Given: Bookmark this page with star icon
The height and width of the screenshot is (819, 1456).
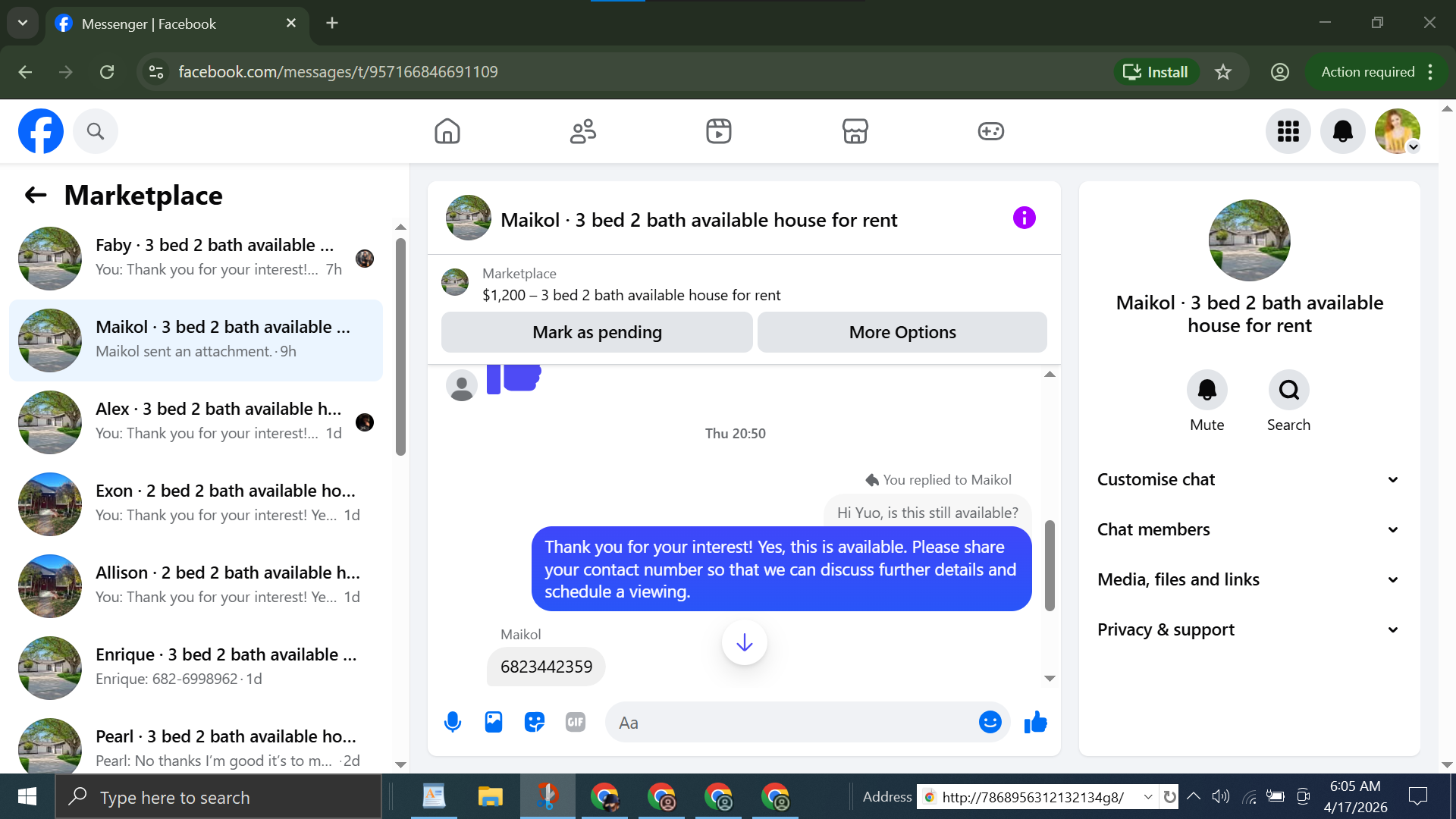Looking at the screenshot, I should click(1222, 72).
